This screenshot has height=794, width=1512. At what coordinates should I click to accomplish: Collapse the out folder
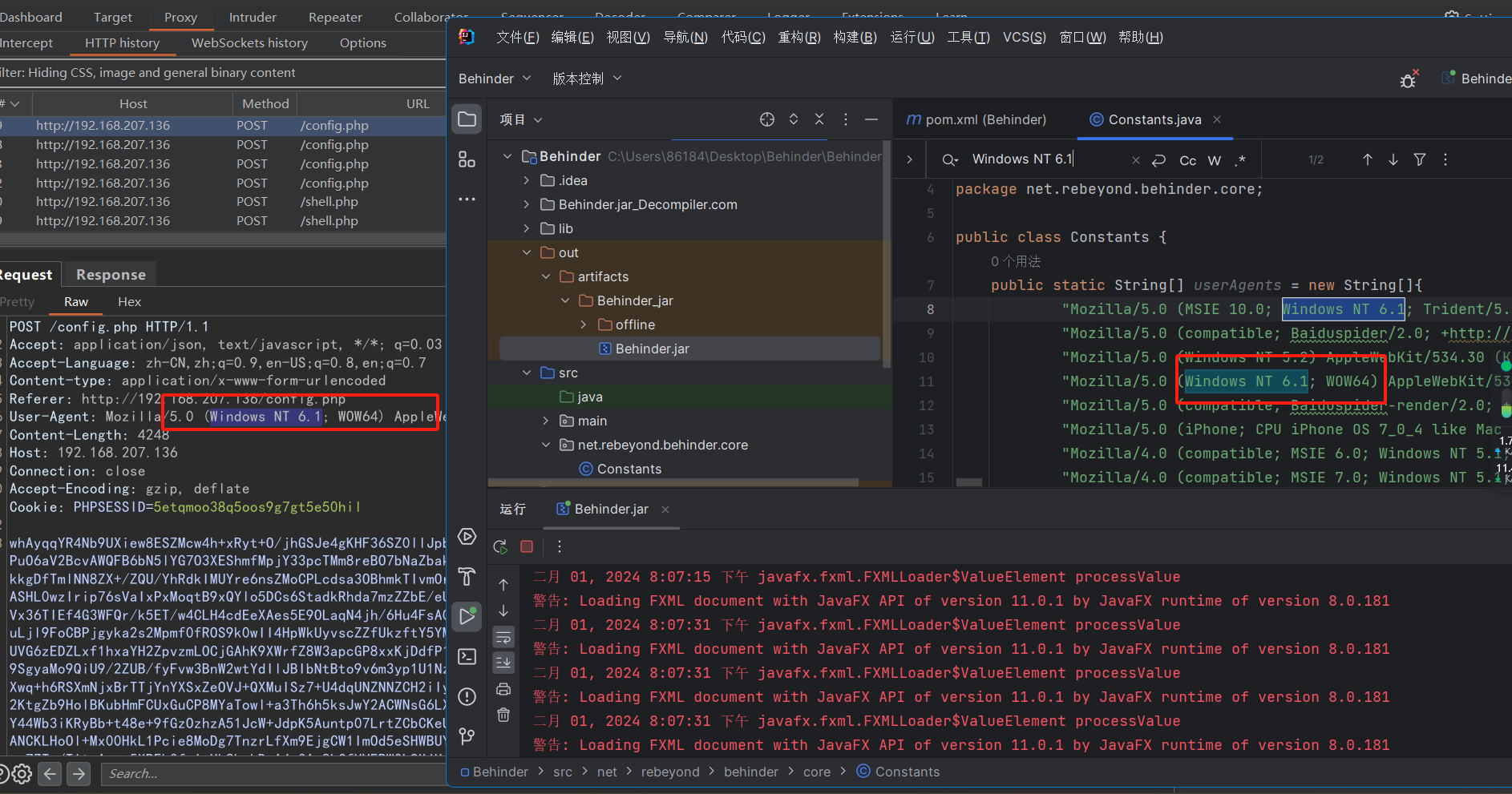pos(527,252)
